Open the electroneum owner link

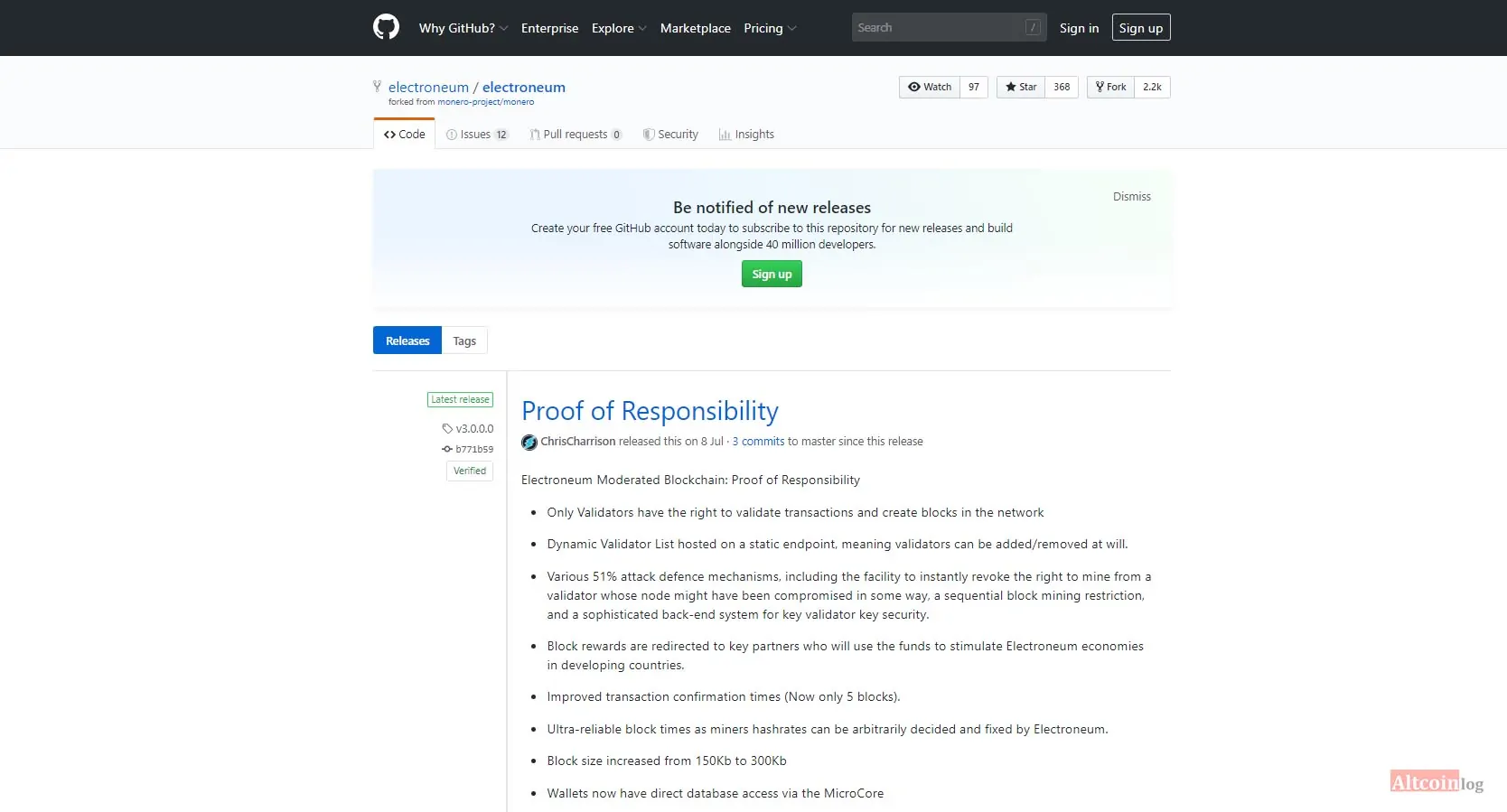click(428, 87)
